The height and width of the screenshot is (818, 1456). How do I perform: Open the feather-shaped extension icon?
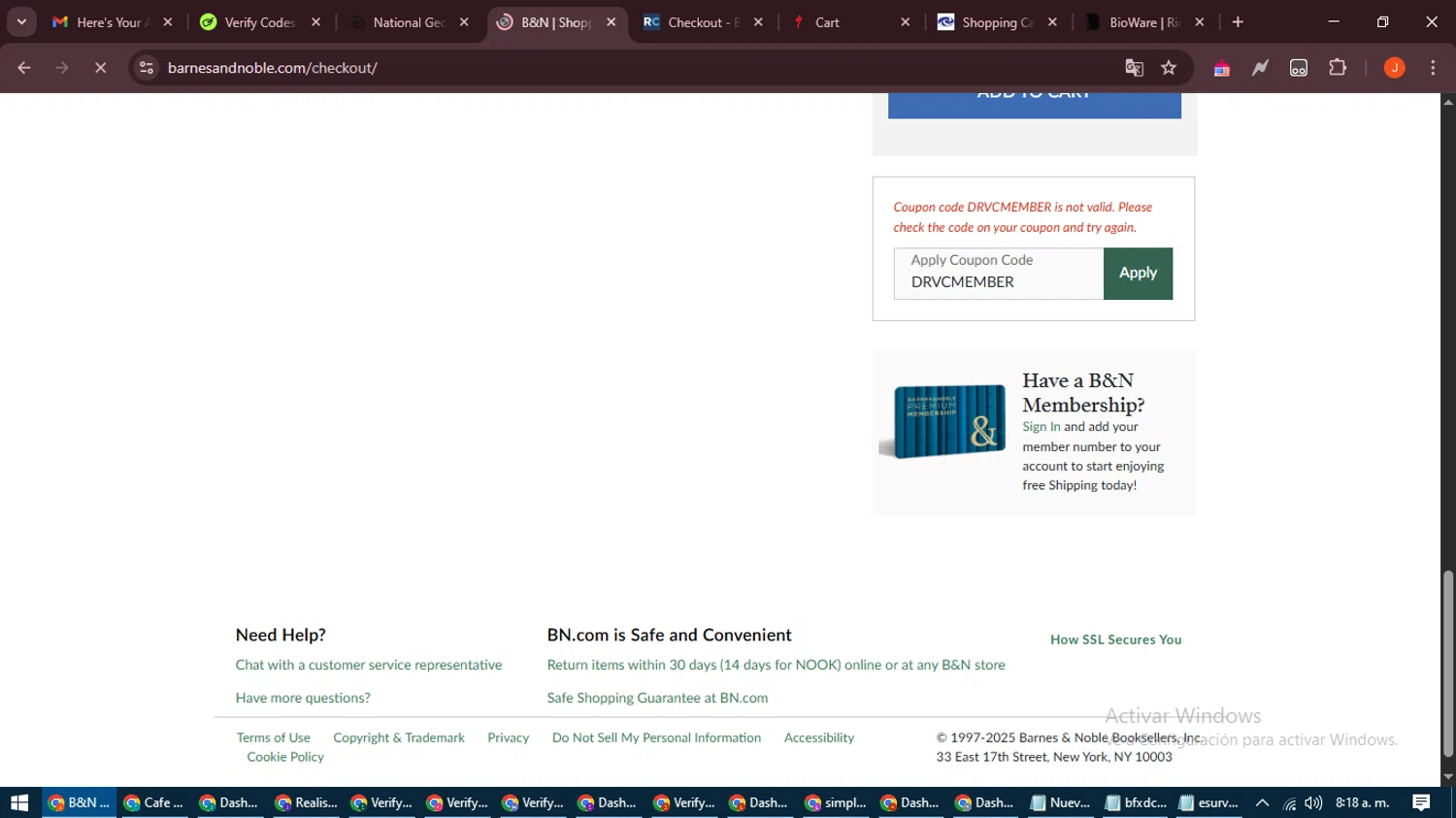pyautogui.click(x=1260, y=68)
